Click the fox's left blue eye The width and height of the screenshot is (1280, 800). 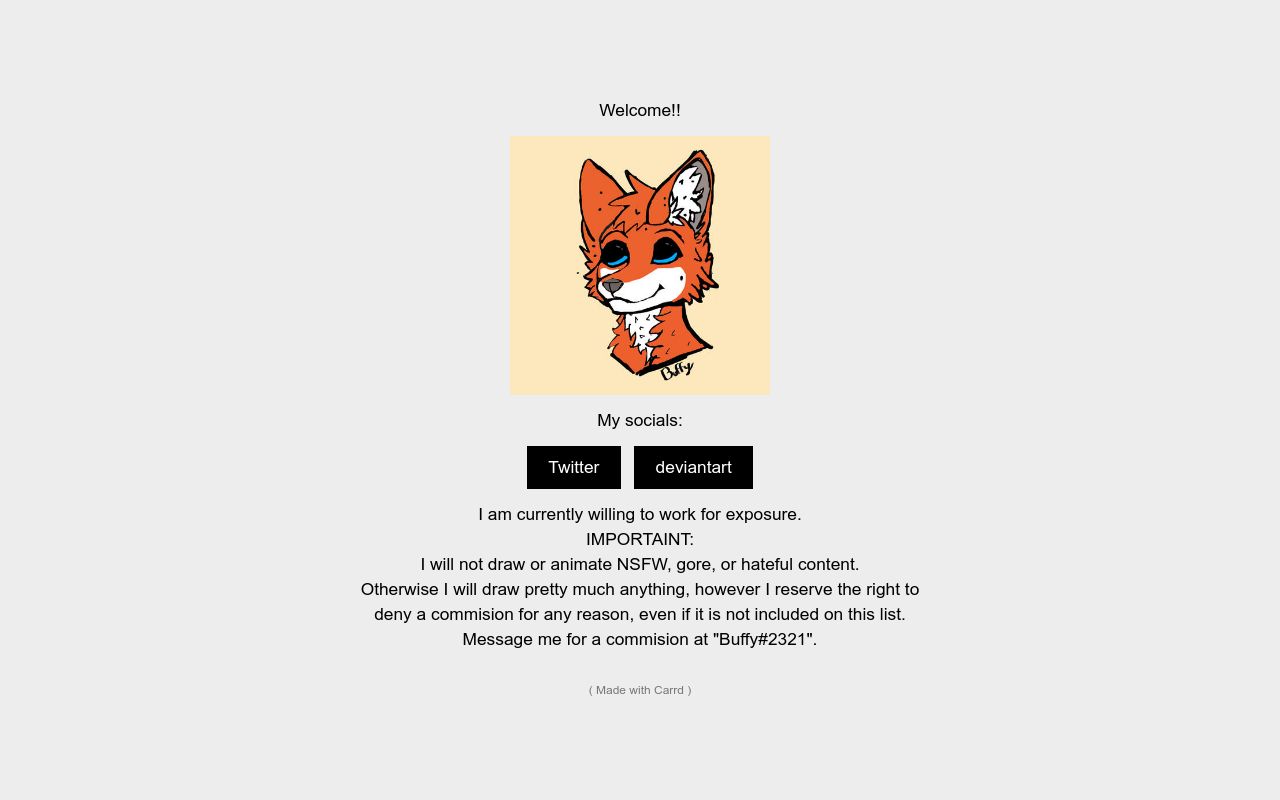coord(616,255)
